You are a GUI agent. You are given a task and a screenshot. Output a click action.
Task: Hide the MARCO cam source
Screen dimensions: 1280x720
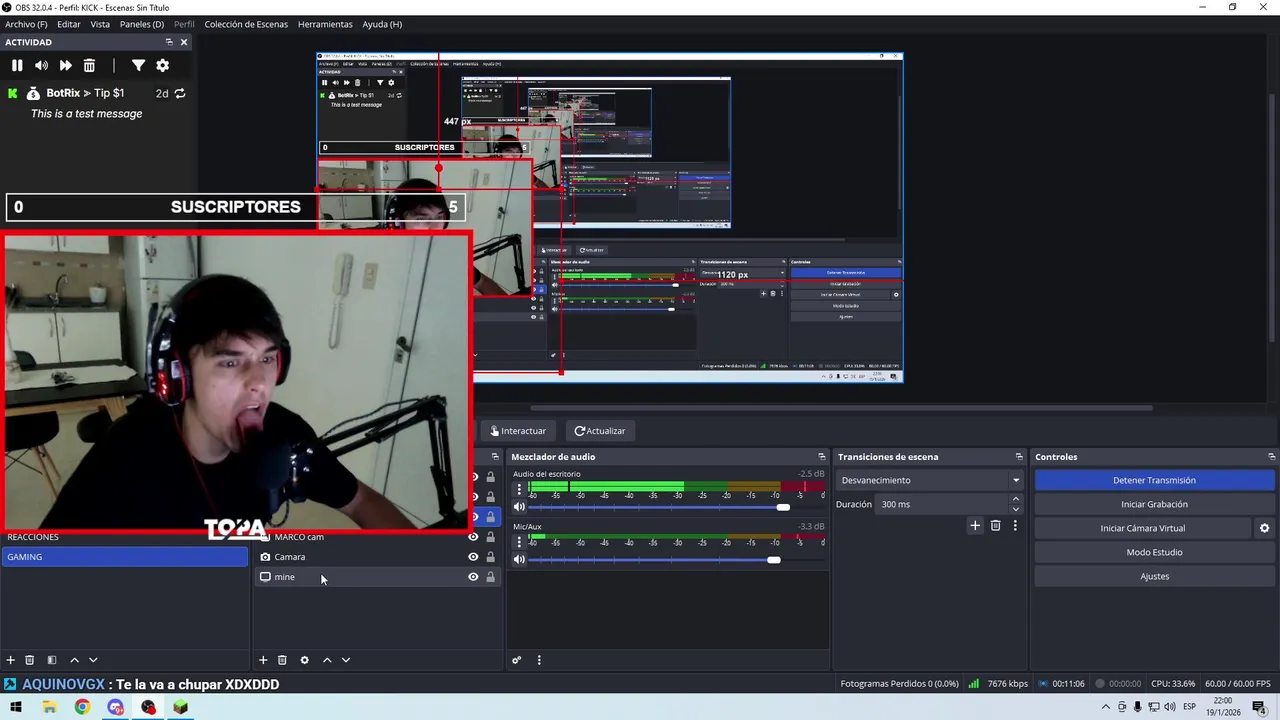click(473, 537)
